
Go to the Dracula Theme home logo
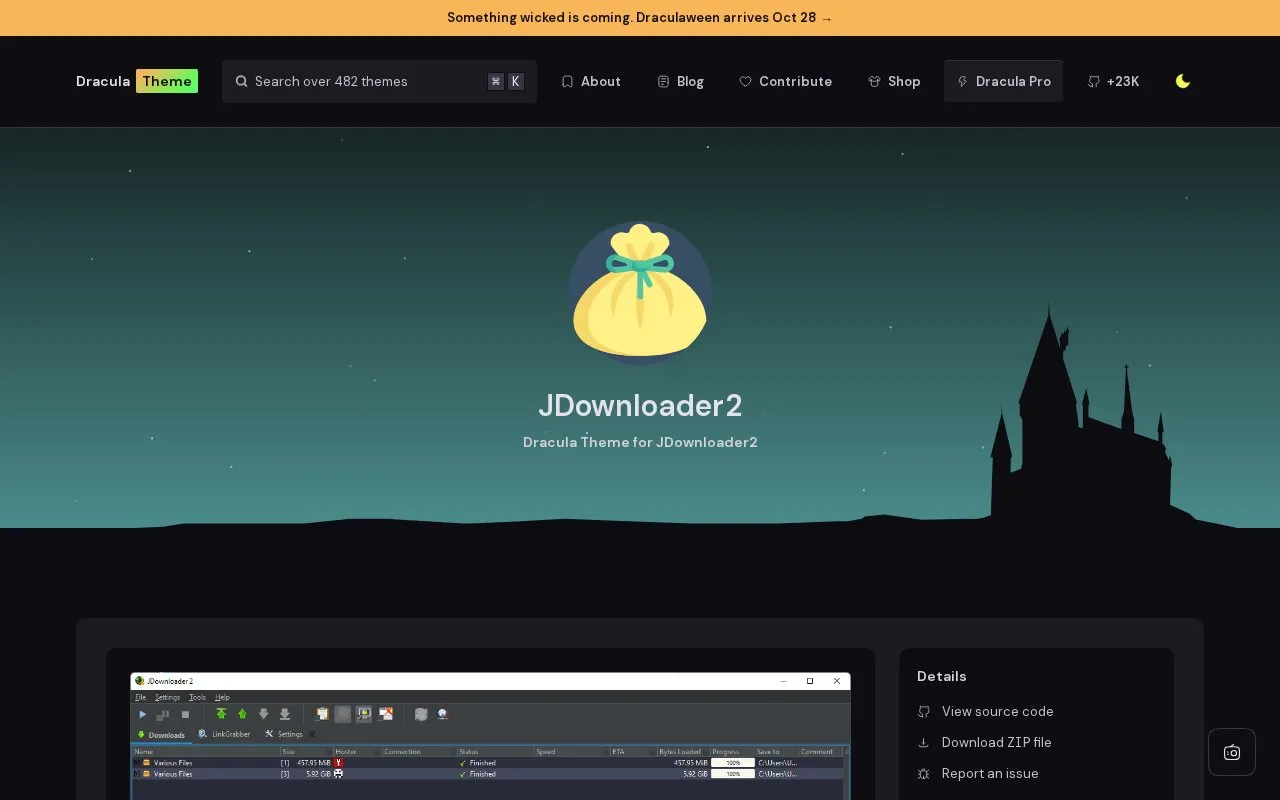(x=137, y=81)
